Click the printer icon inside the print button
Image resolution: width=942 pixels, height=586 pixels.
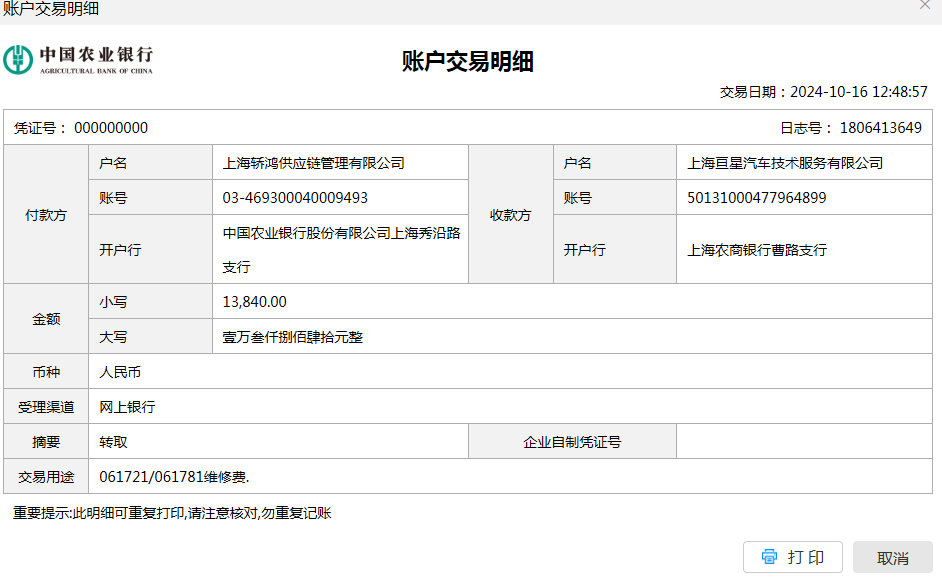coord(769,557)
